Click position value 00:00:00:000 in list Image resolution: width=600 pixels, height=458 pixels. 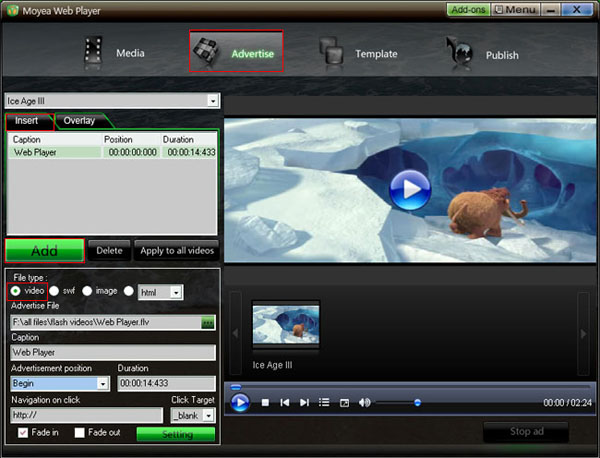(132, 152)
